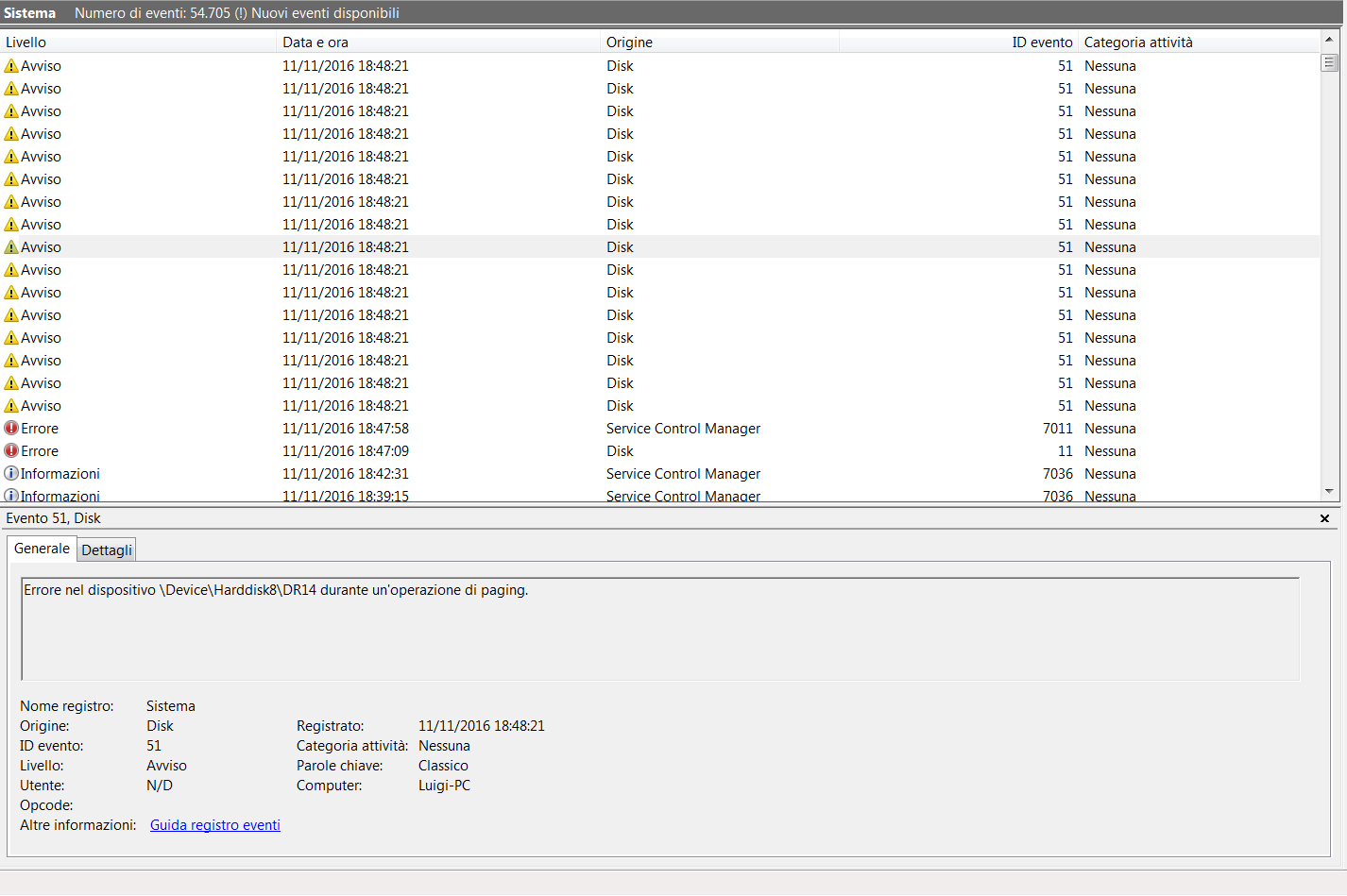1347x896 pixels.
Task: Click the error icon for Disk event 11
Action: click(11, 451)
